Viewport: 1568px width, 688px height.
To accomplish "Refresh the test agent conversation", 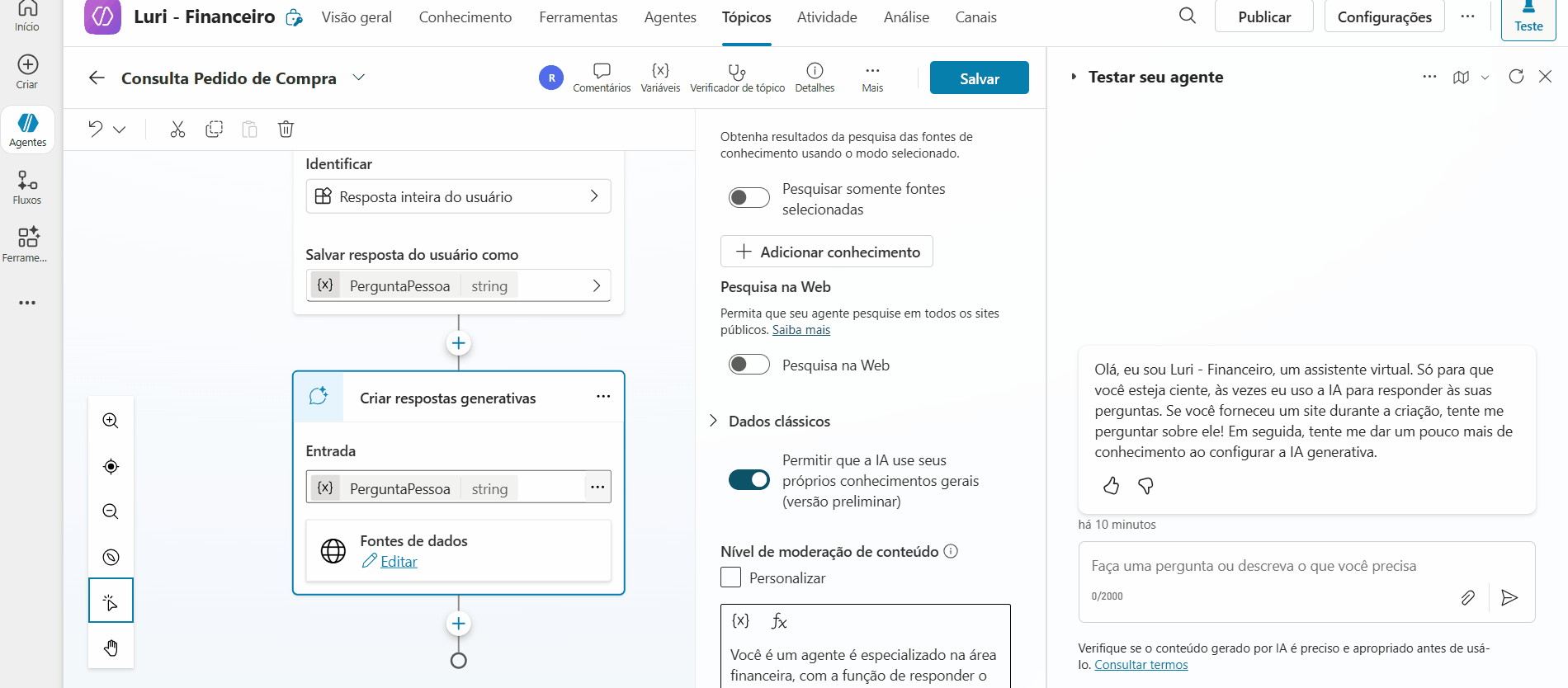I will coord(1516,77).
